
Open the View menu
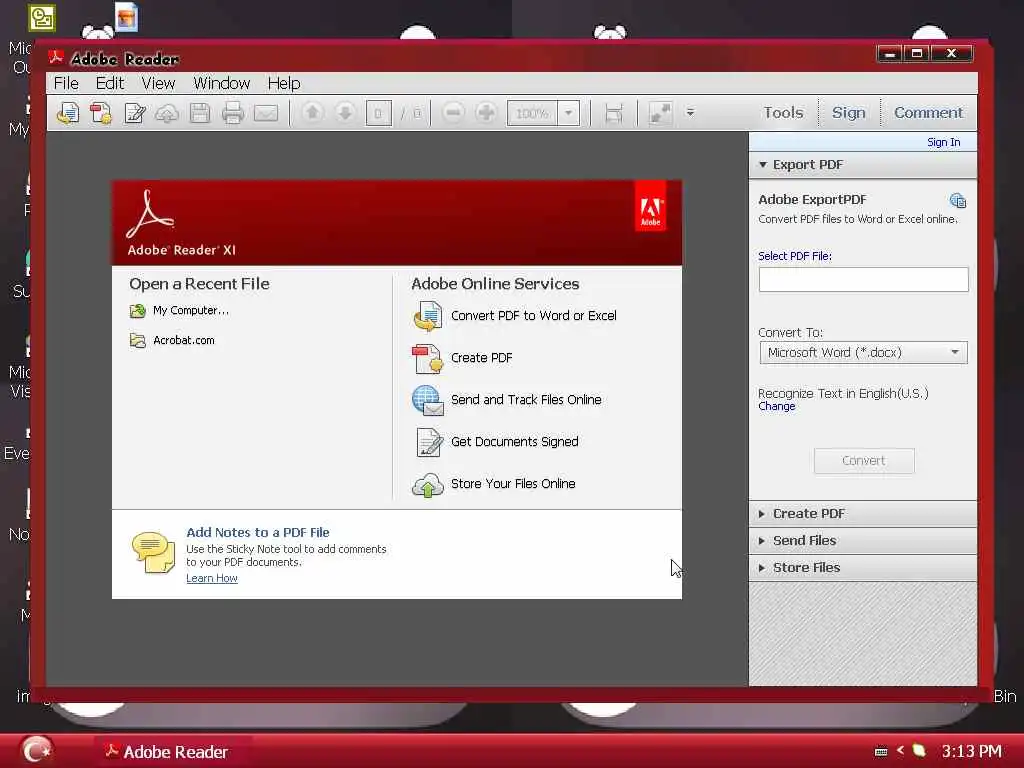158,84
